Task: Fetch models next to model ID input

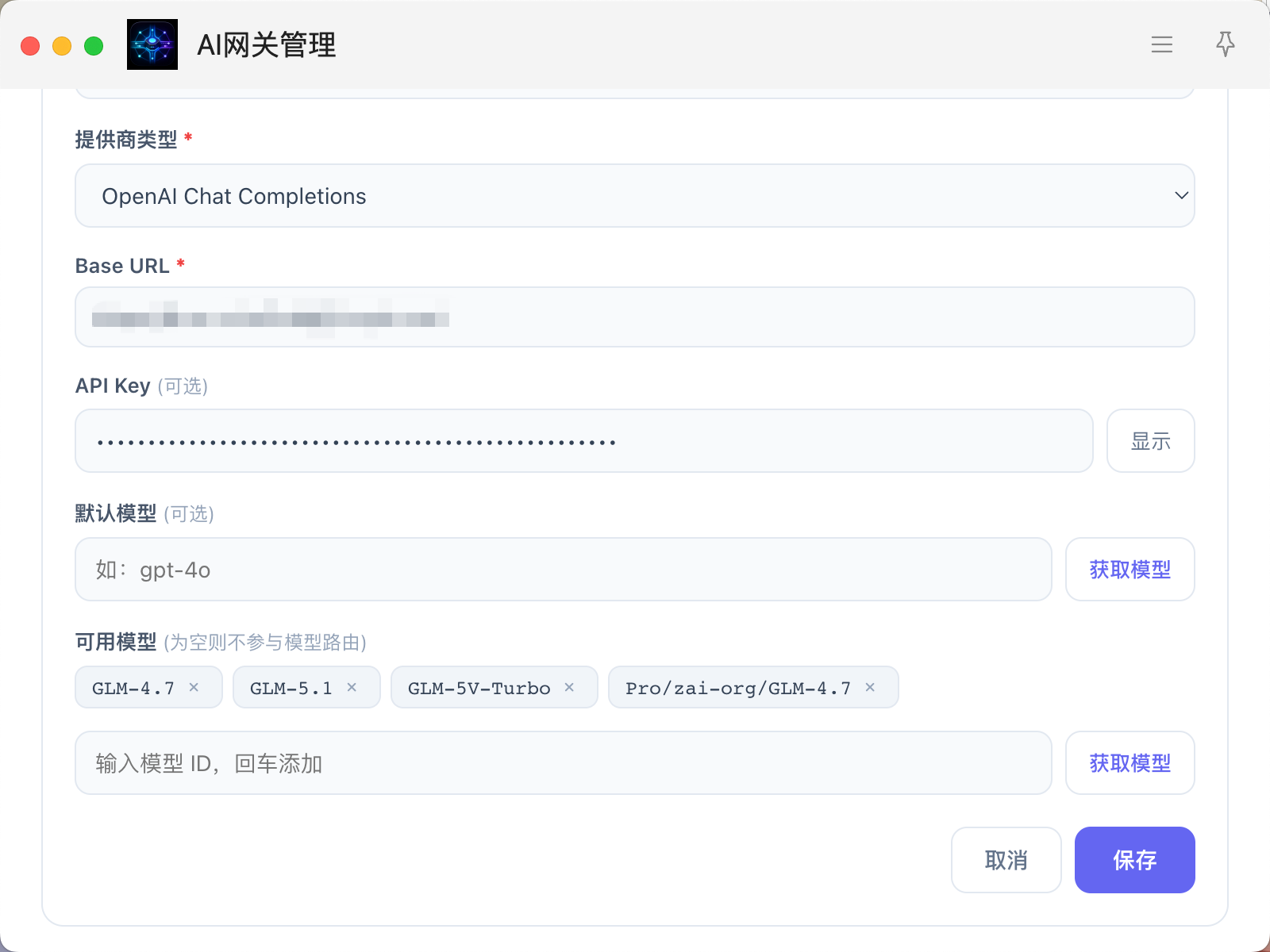Action: [1130, 763]
